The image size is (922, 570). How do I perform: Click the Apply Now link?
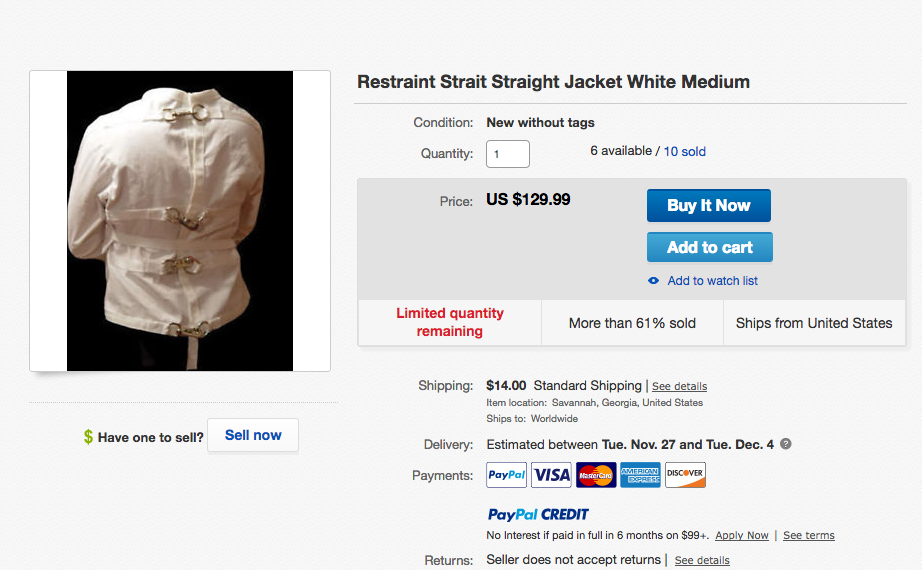[x=742, y=536]
